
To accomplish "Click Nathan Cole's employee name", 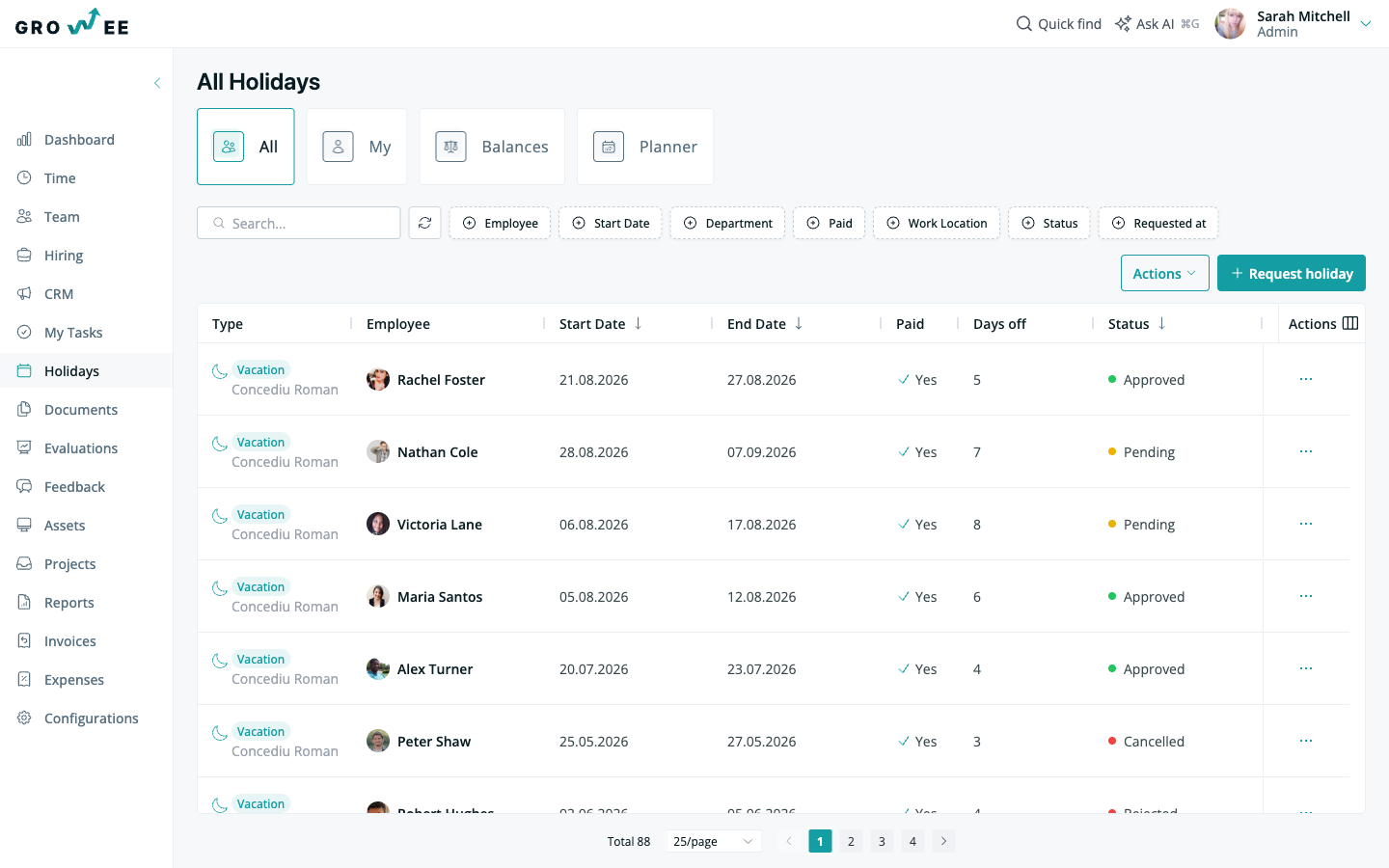I will [437, 452].
